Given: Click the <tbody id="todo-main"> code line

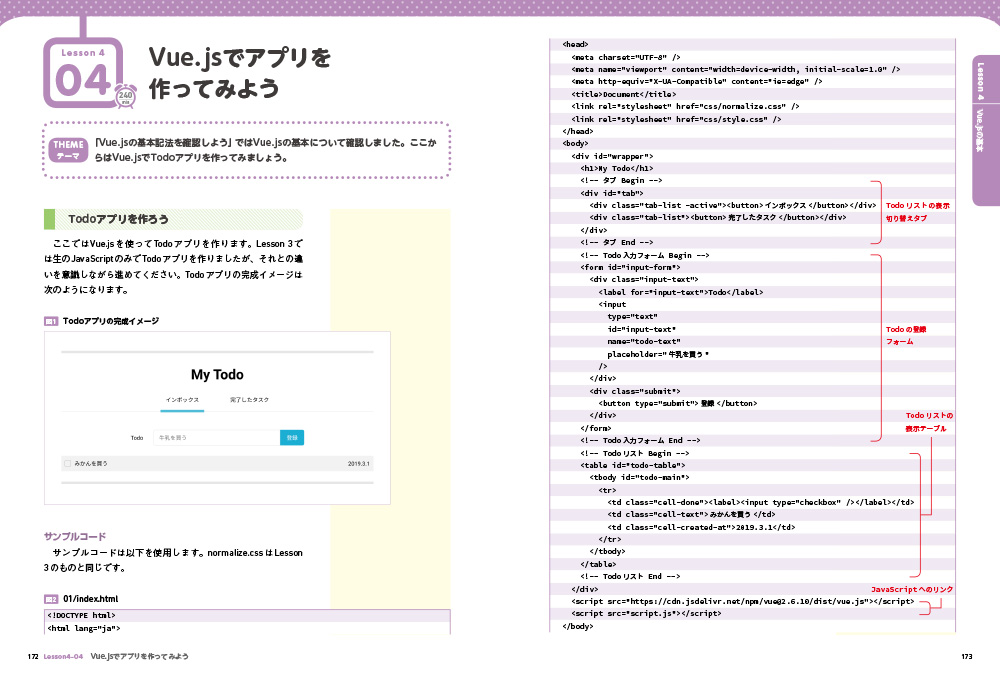Looking at the screenshot, I should tap(639, 478).
